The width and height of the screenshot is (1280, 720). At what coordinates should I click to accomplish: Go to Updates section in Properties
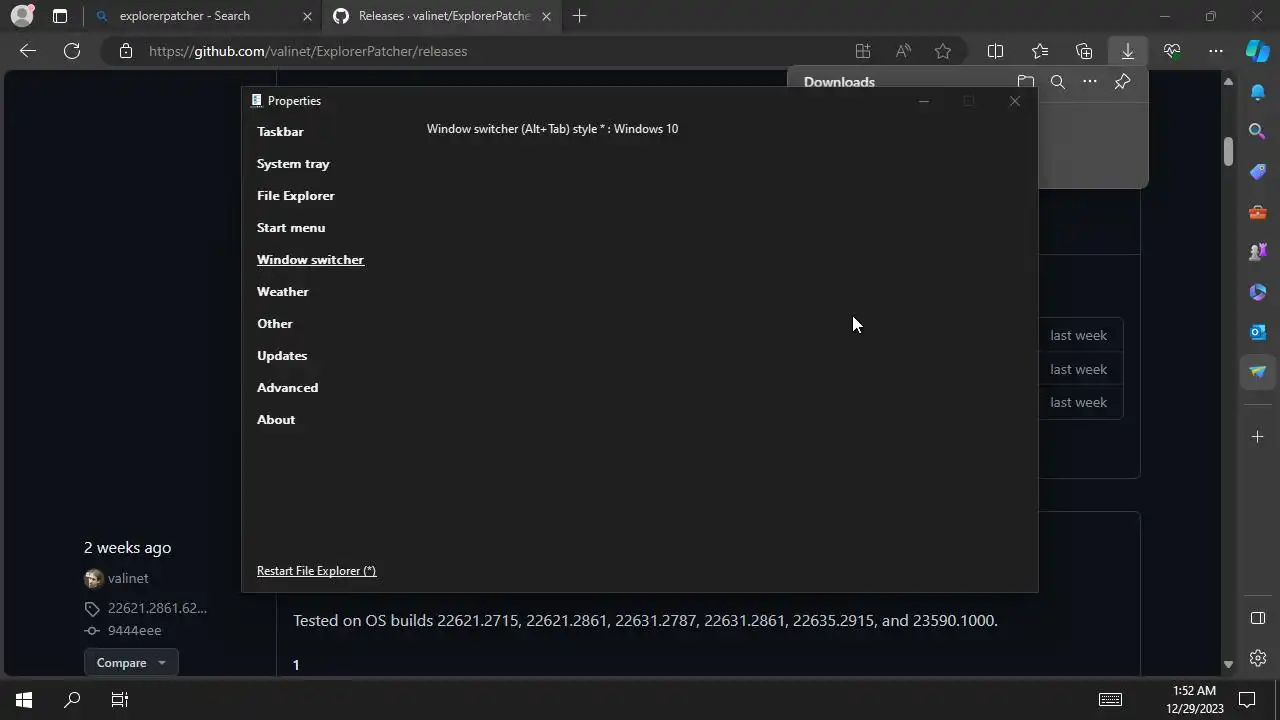point(282,355)
